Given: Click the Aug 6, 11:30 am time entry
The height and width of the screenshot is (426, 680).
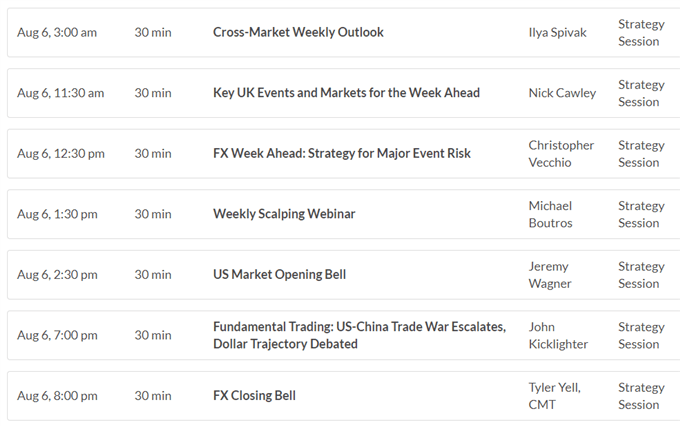Looking at the screenshot, I should click(x=60, y=93).
